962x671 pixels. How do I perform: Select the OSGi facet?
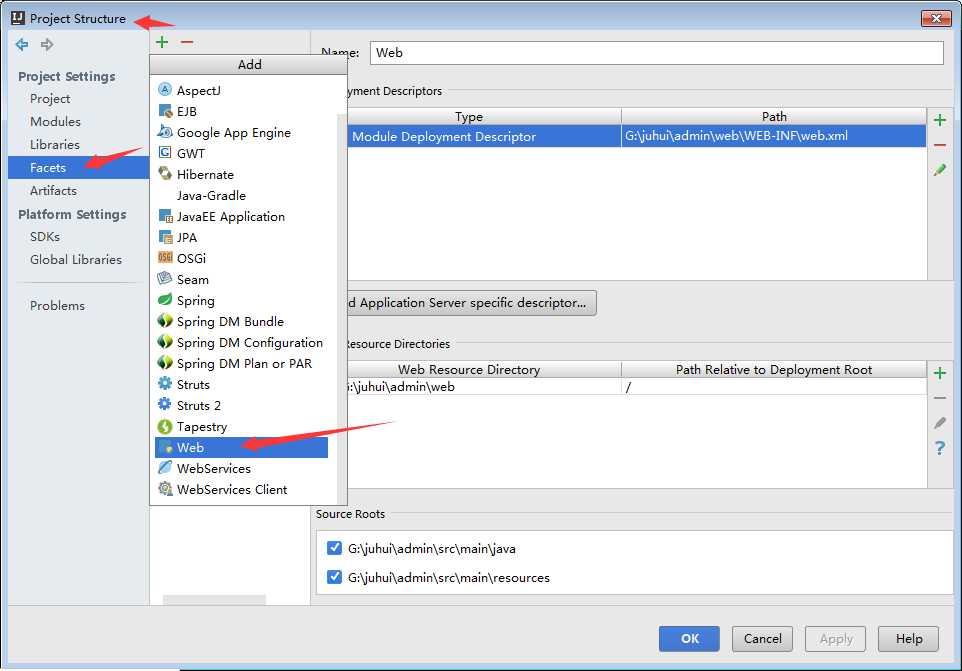pyautogui.click(x=241, y=258)
